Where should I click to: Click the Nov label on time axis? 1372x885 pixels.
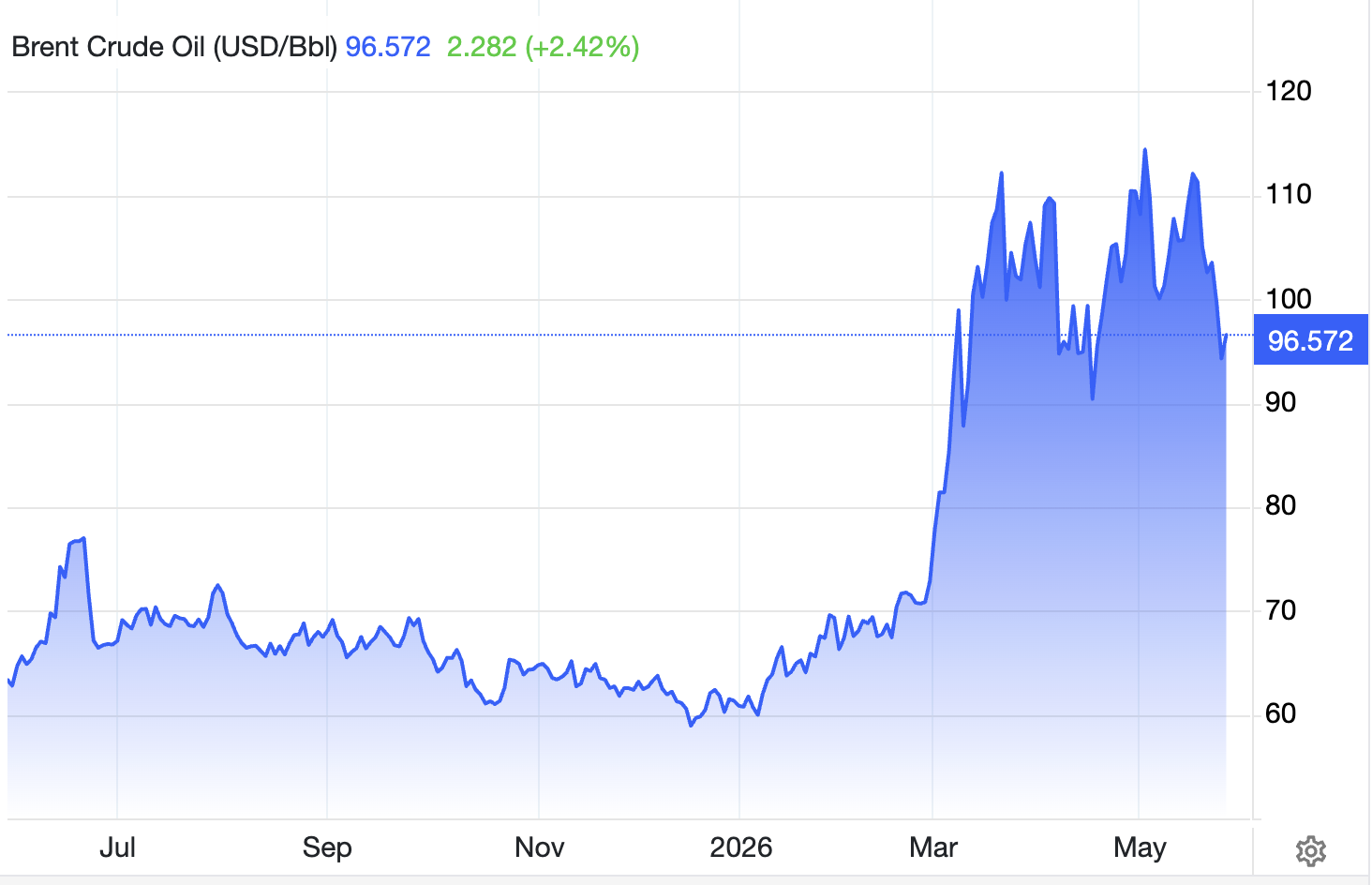tap(540, 847)
